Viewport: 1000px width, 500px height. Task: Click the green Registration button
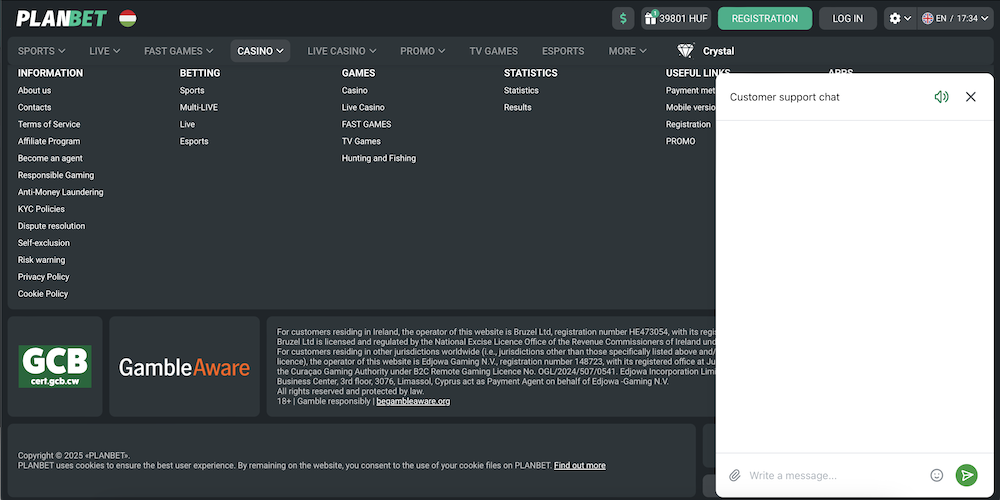(x=765, y=18)
